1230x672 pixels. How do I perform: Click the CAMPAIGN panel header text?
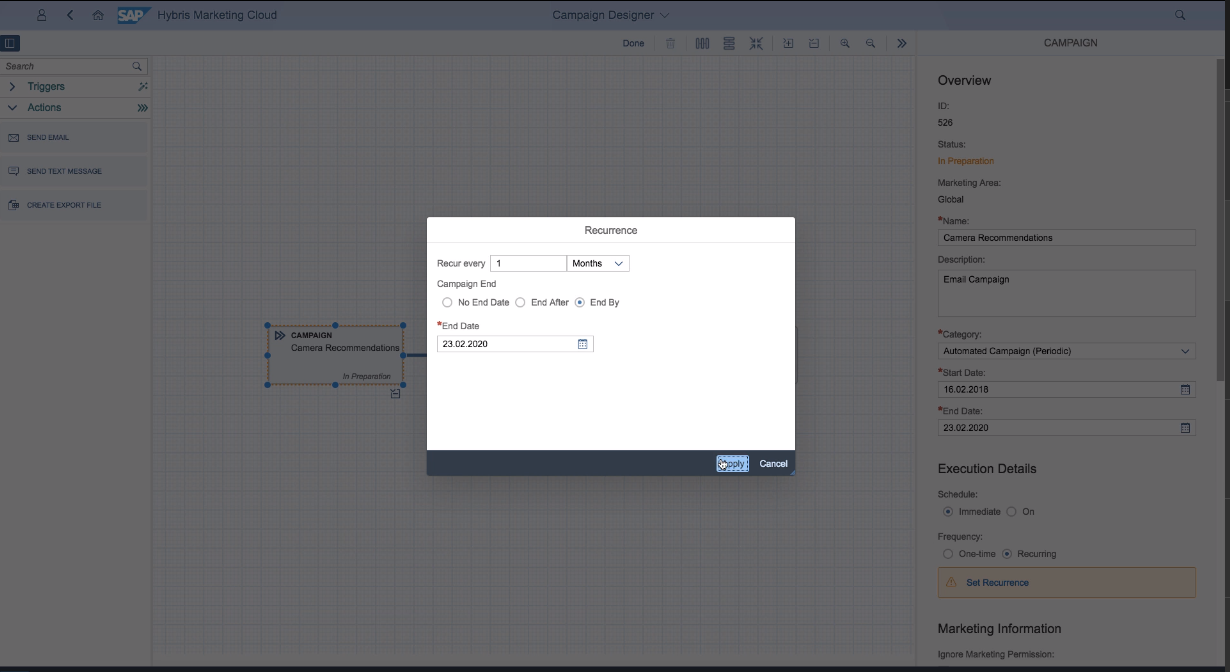[x=1070, y=43]
